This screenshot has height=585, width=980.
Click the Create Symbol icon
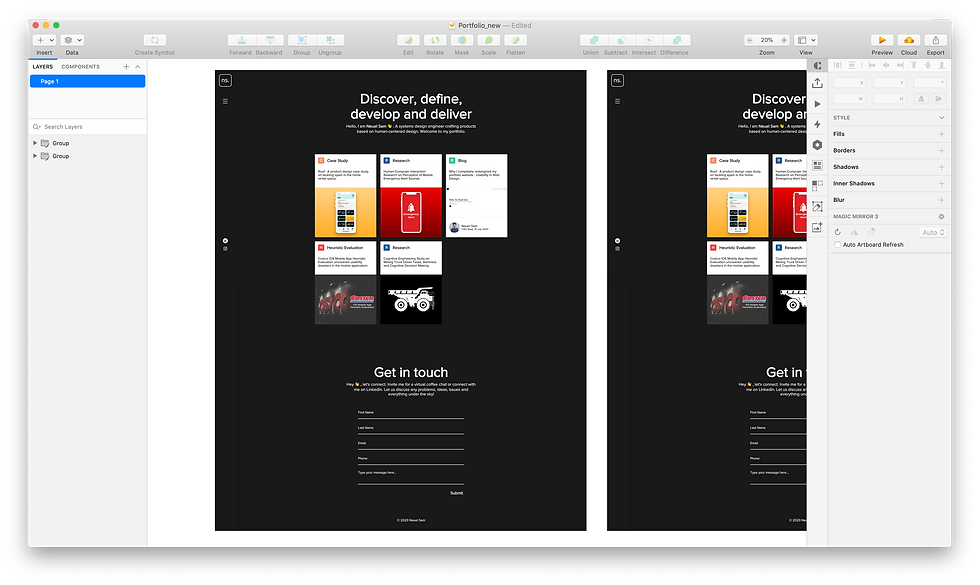coord(154,40)
